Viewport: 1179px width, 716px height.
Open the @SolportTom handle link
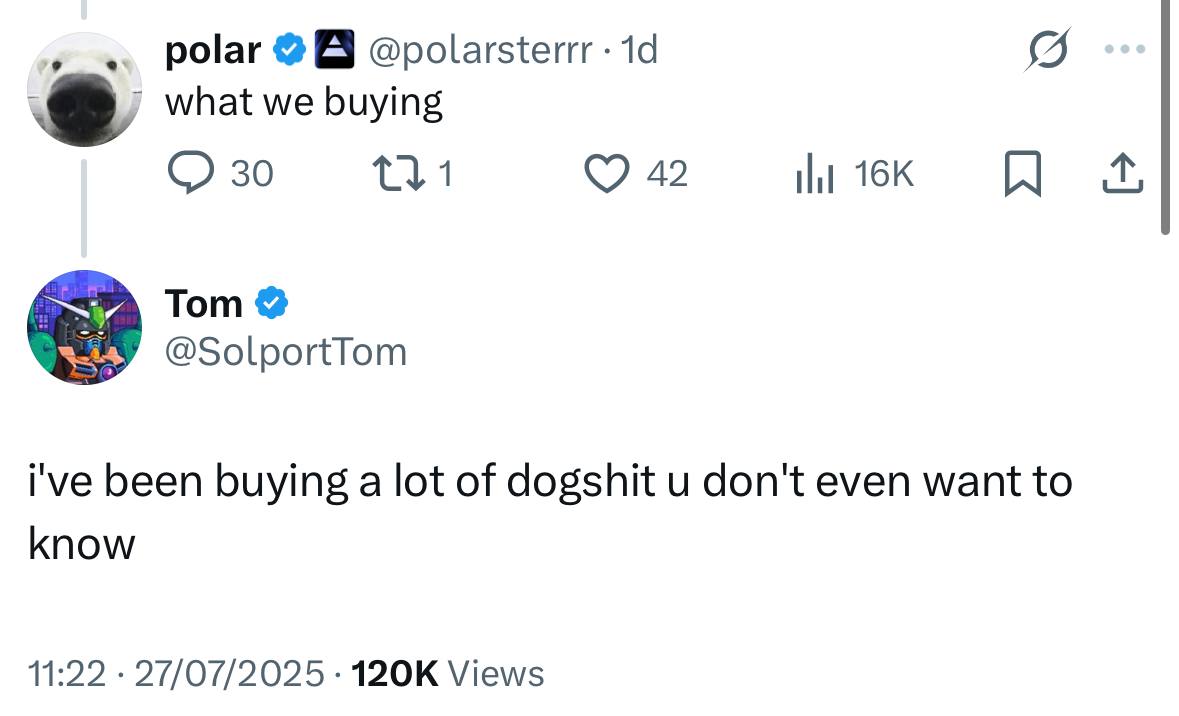click(x=286, y=352)
